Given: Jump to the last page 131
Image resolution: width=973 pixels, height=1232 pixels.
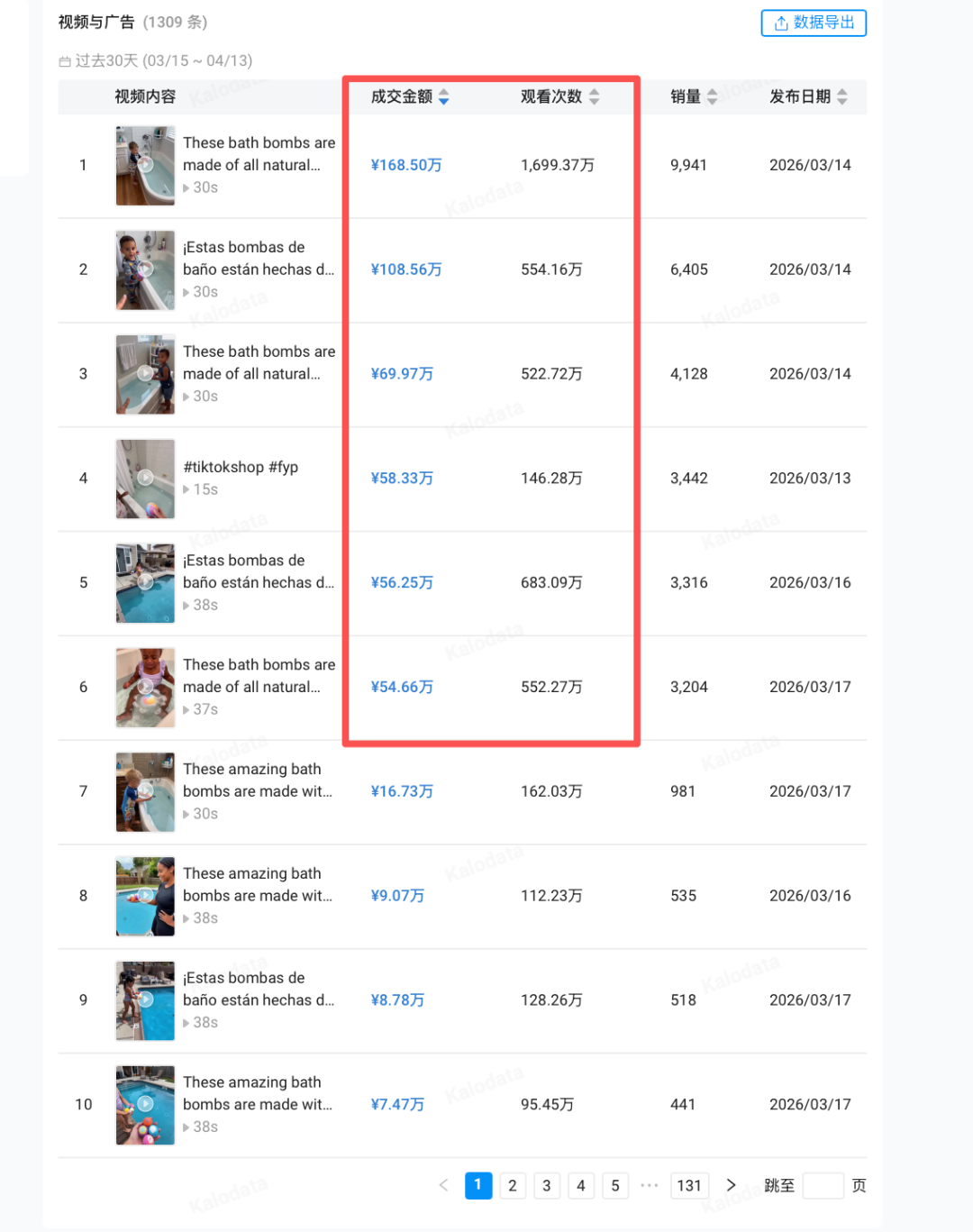Looking at the screenshot, I should click(689, 1185).
